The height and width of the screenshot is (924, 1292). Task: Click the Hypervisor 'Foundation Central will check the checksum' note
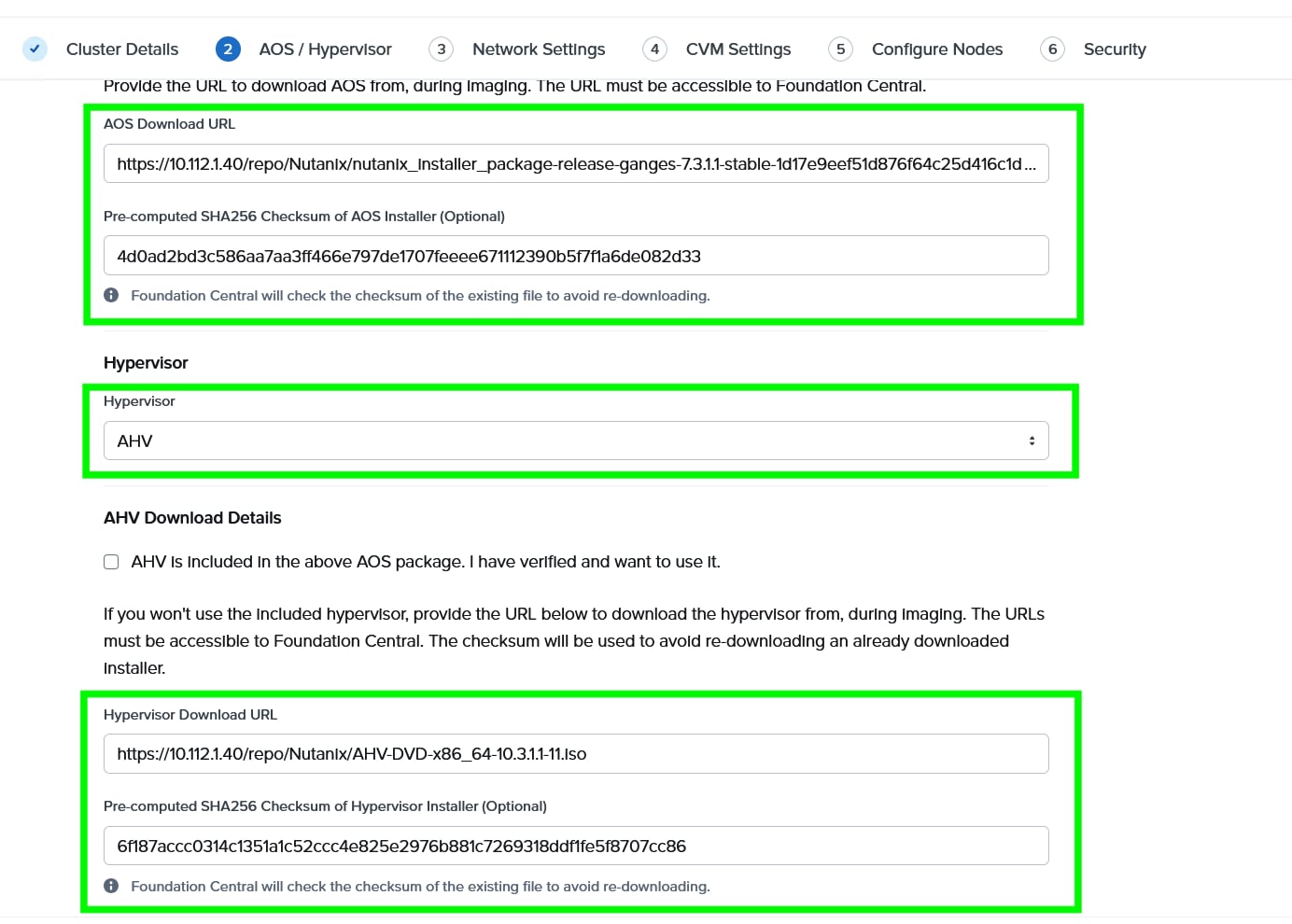coord(420,887)
